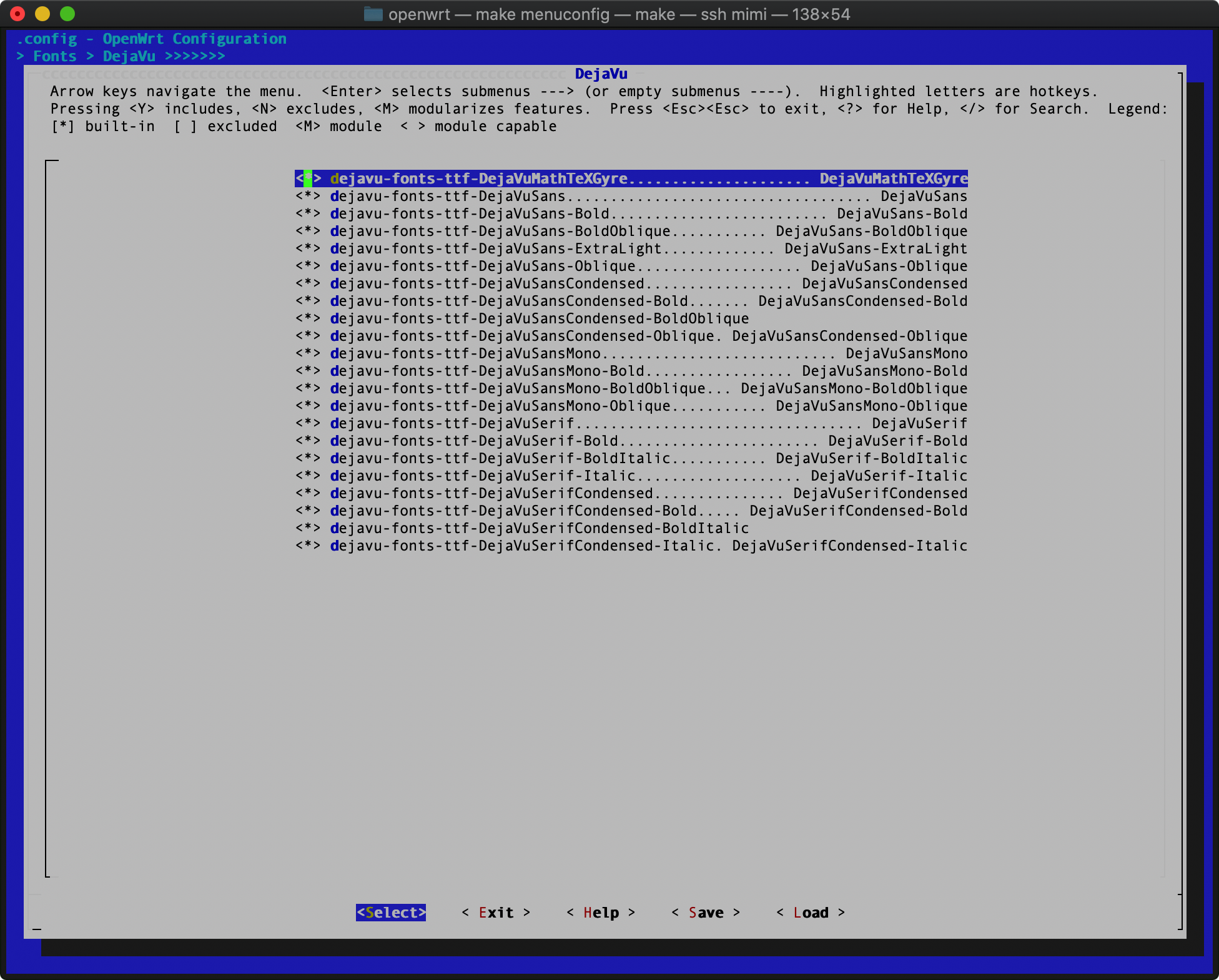Click the .config - OpenWrt Configuration header
This screenshot has height=980, width=1219.
[151, 39]
